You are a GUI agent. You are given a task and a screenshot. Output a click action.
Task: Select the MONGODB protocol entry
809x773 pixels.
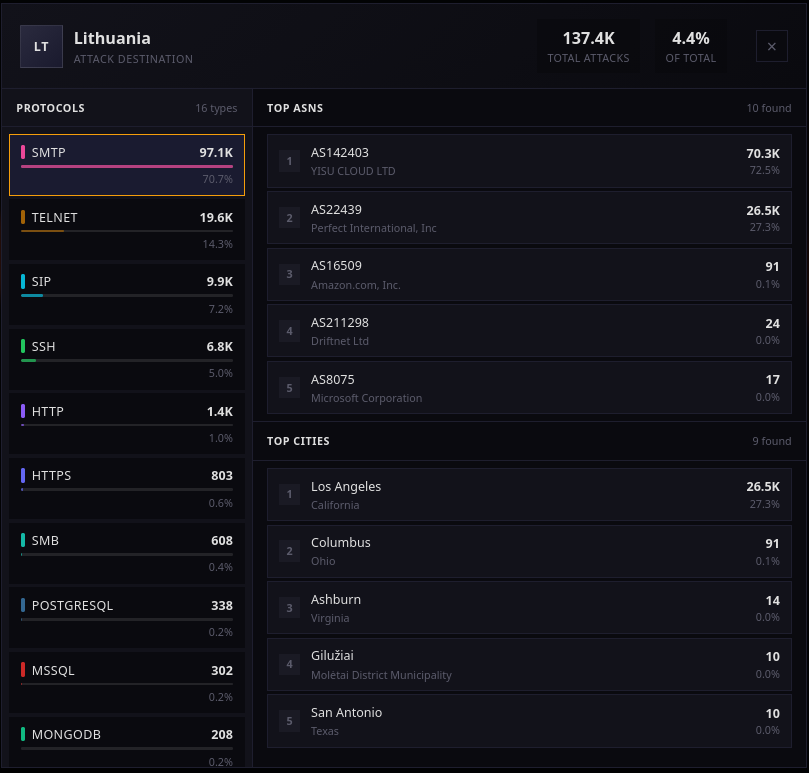pos(127,745)
